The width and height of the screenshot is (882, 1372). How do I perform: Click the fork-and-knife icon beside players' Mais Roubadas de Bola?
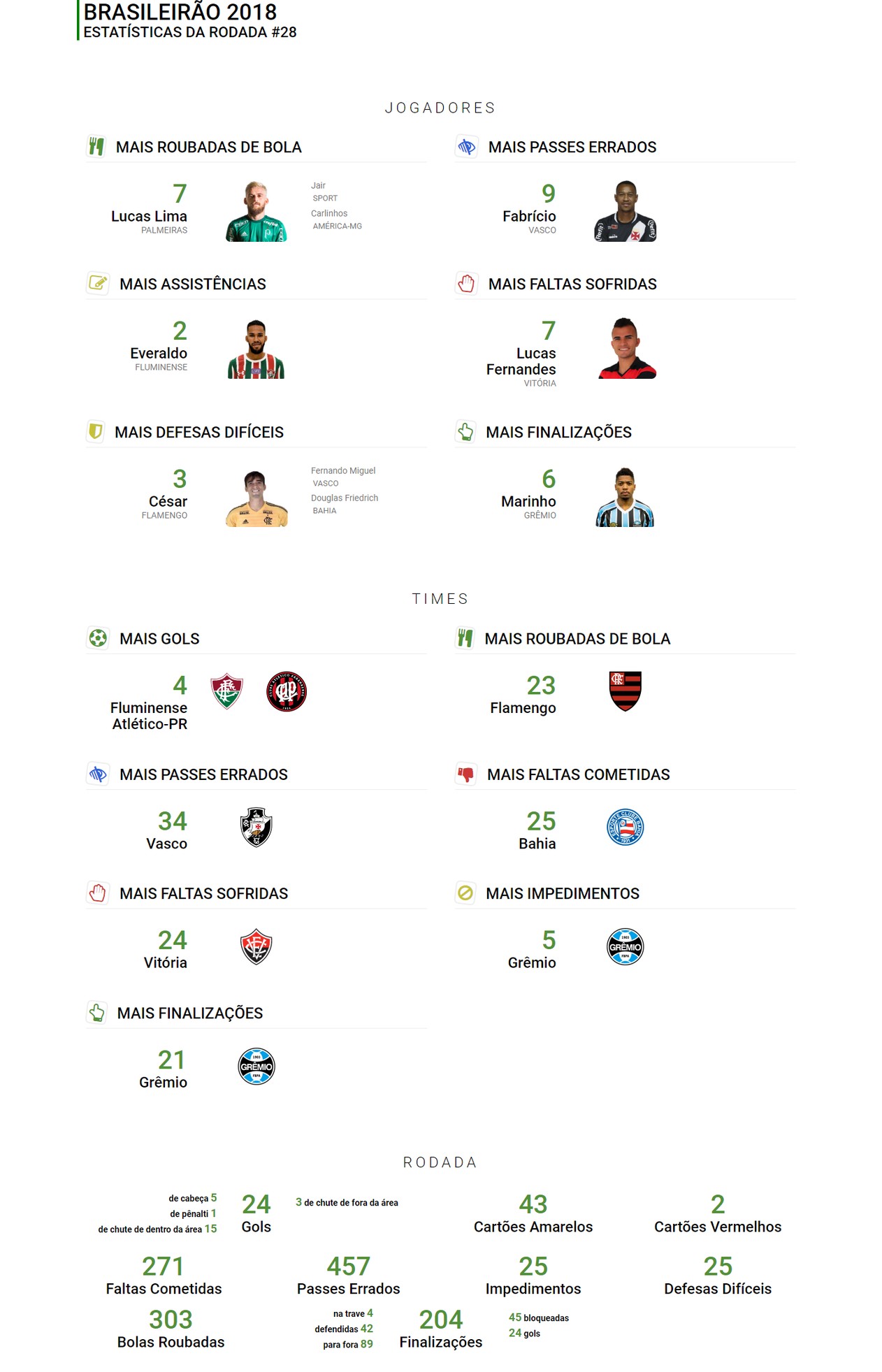coord(96,147)
